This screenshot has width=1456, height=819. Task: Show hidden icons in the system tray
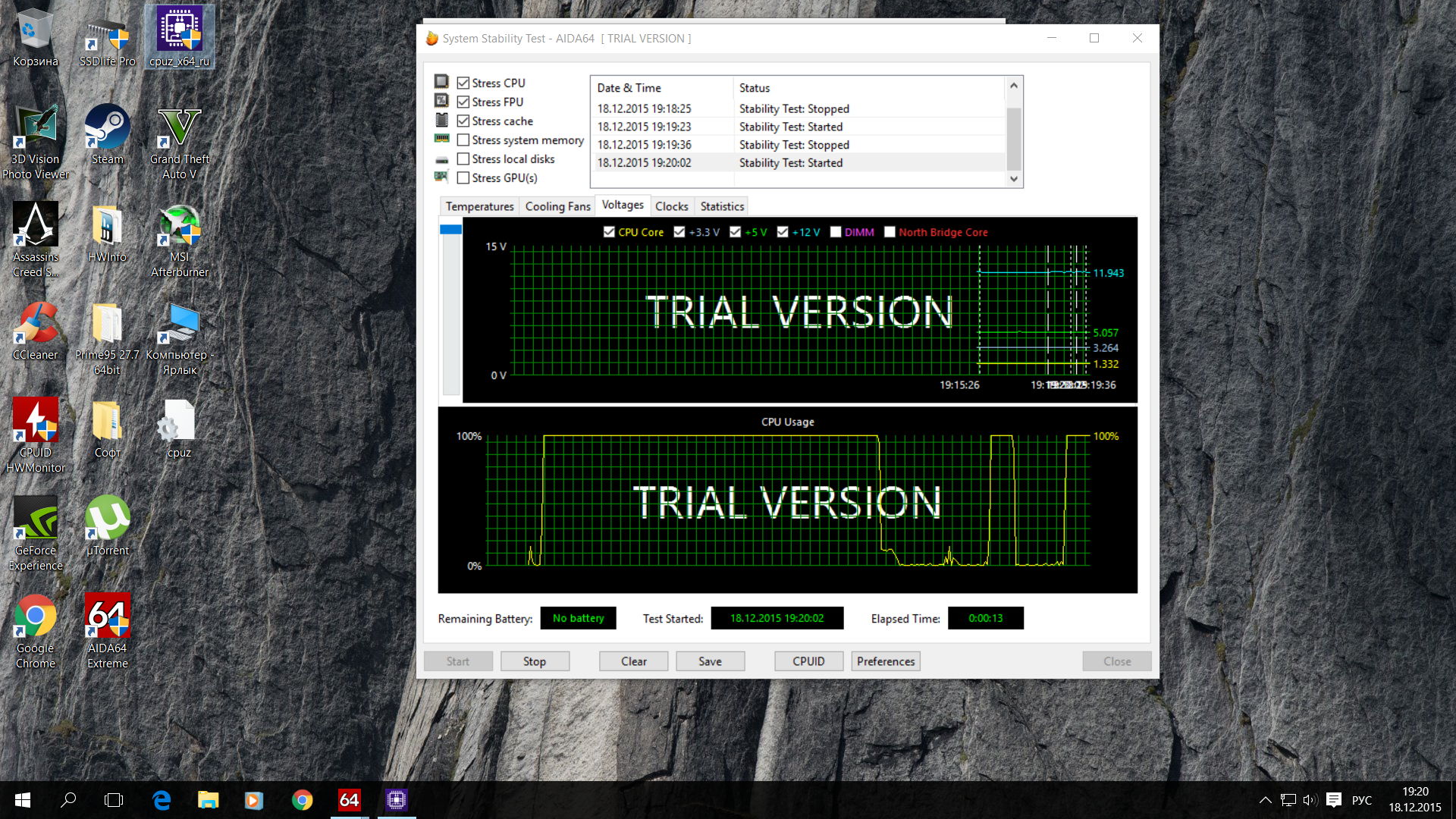point(1265,800)
